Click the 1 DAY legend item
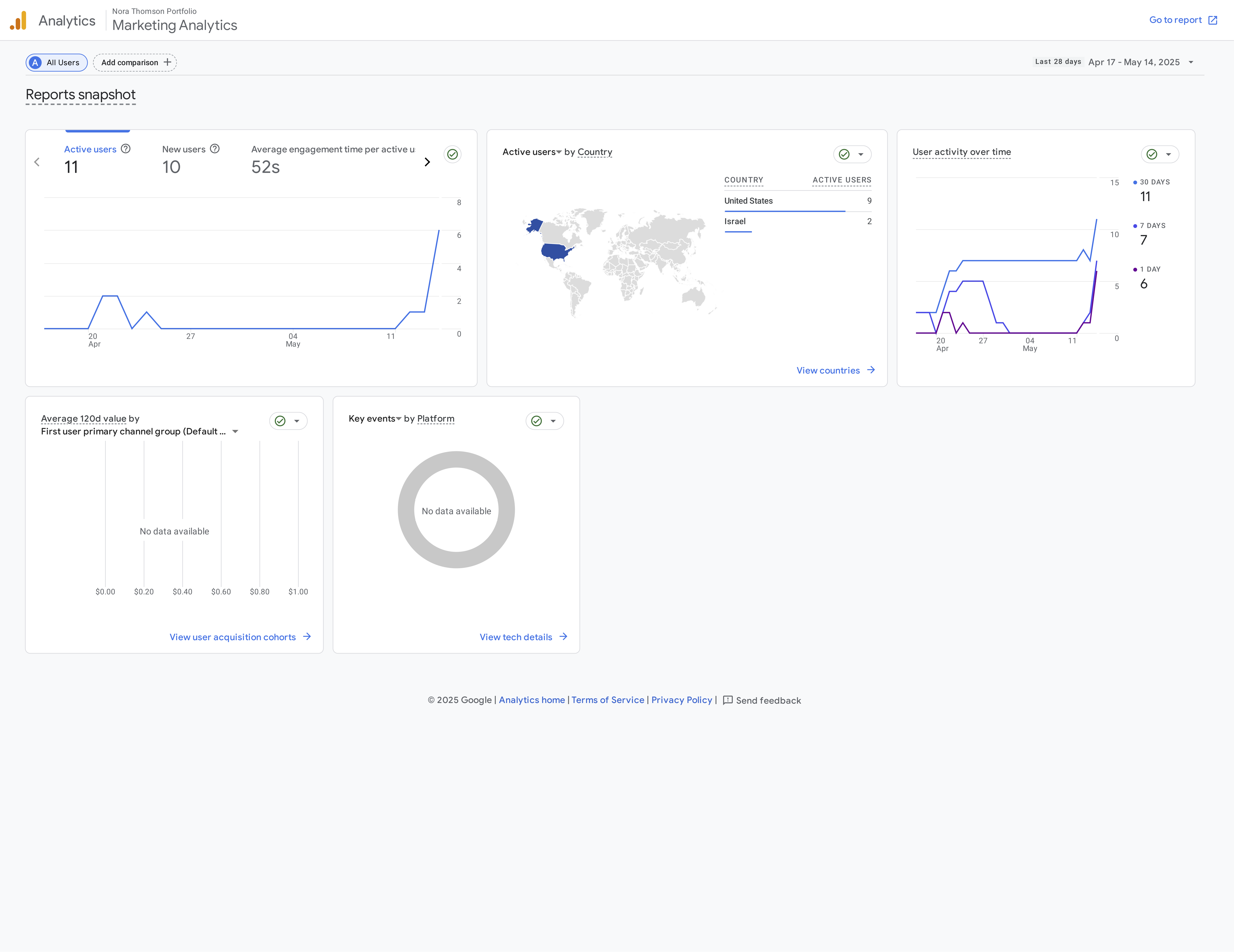The width and height of the screenshot is (1234, 952). point(1147,278)
